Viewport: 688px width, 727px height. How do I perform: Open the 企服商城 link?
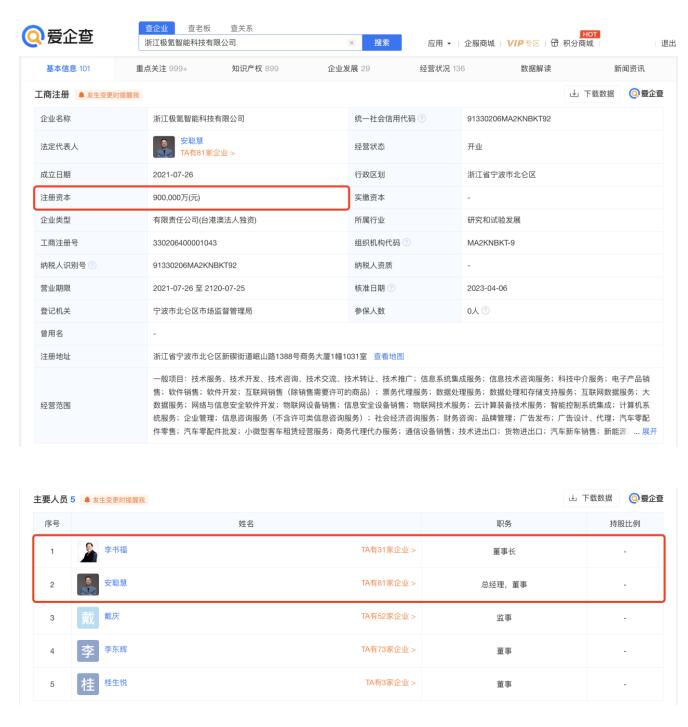[x=479, y=43]
